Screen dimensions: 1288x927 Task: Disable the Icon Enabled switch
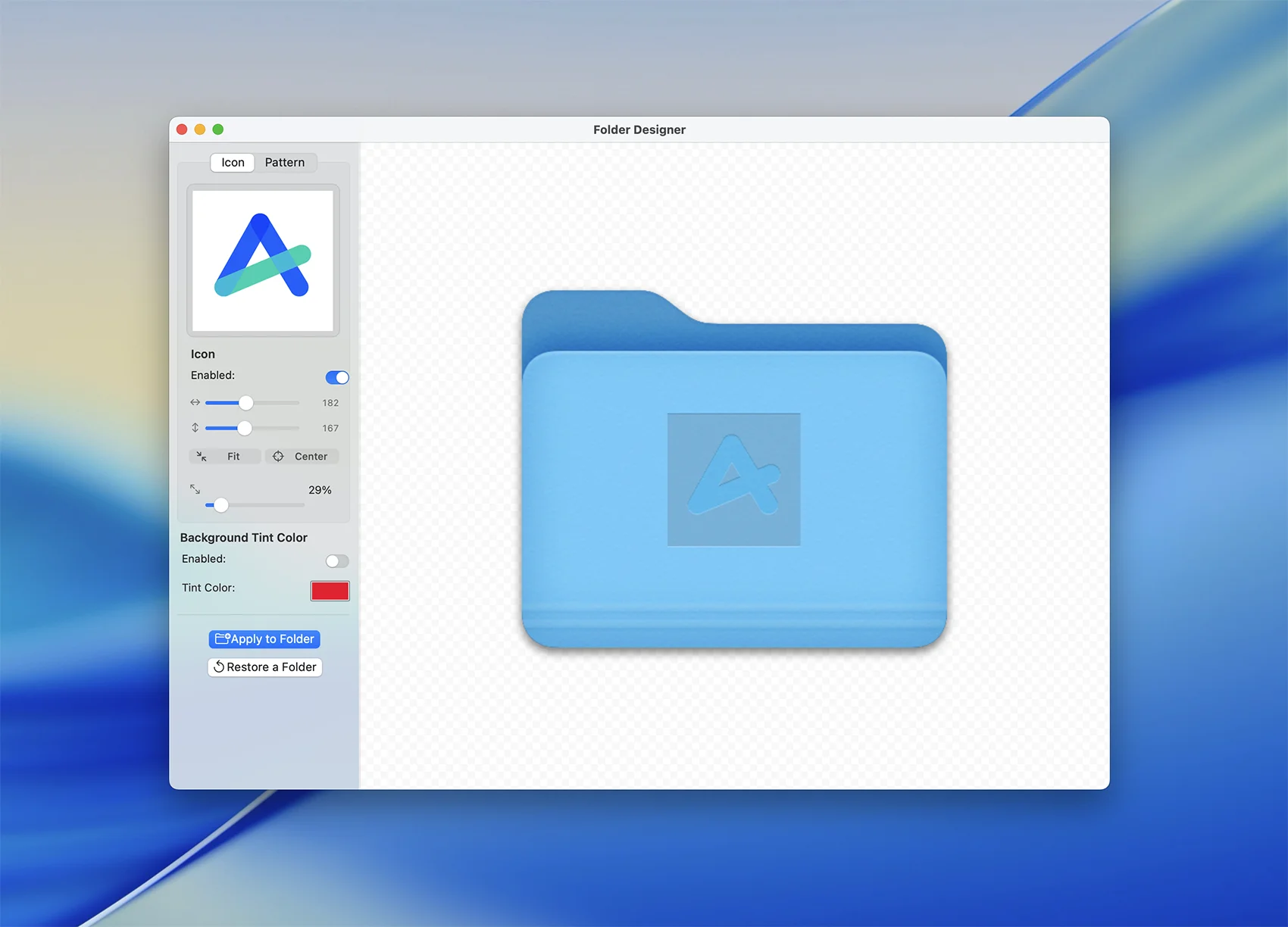(337, 377)
